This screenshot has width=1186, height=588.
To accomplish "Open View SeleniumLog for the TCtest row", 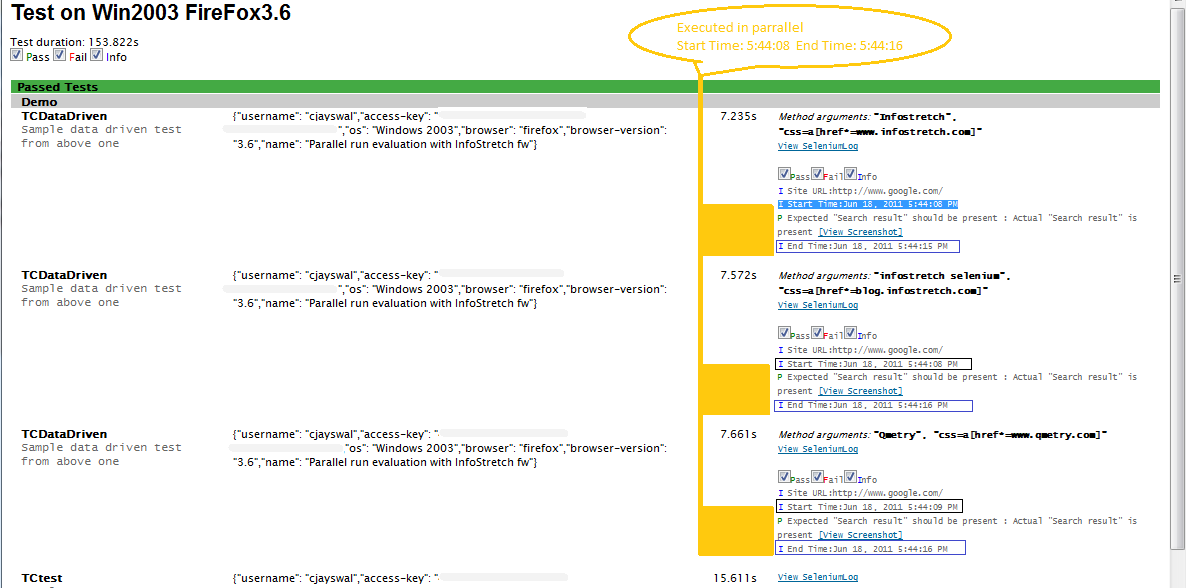I will tap(817, 577).
